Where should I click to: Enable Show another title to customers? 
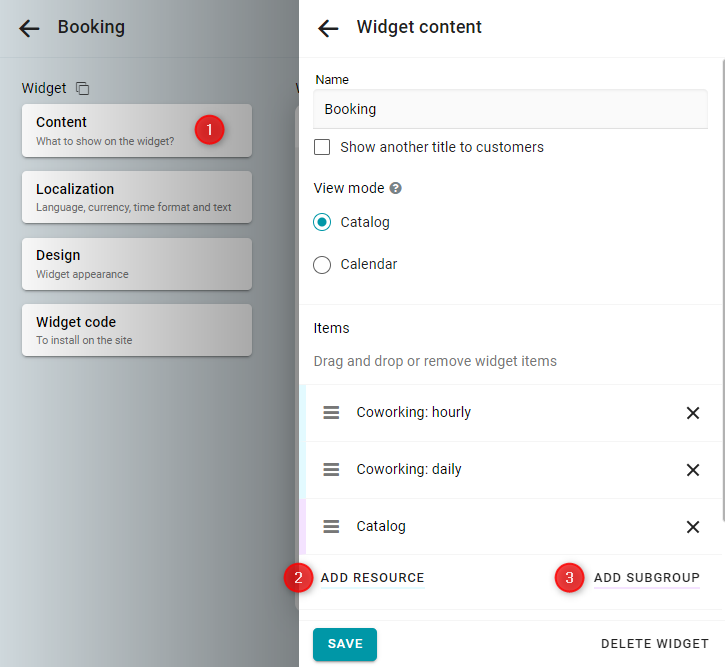(322, 147)
